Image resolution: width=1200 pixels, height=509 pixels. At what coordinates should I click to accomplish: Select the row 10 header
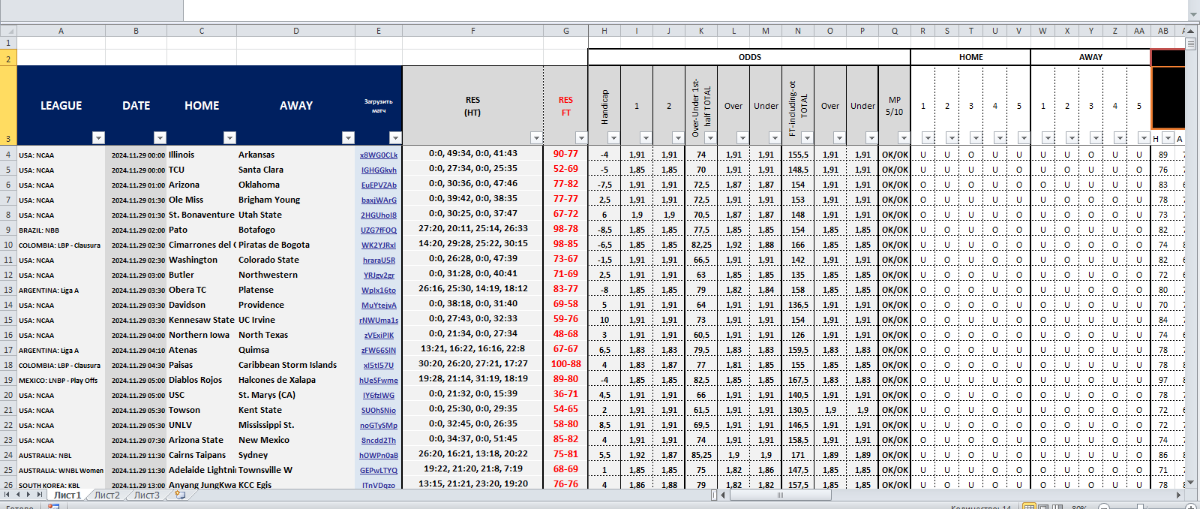tap(8, 244)
